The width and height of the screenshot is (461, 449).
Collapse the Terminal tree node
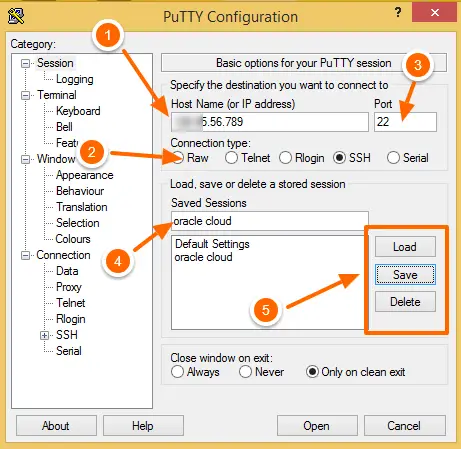(x=25, y=96)
